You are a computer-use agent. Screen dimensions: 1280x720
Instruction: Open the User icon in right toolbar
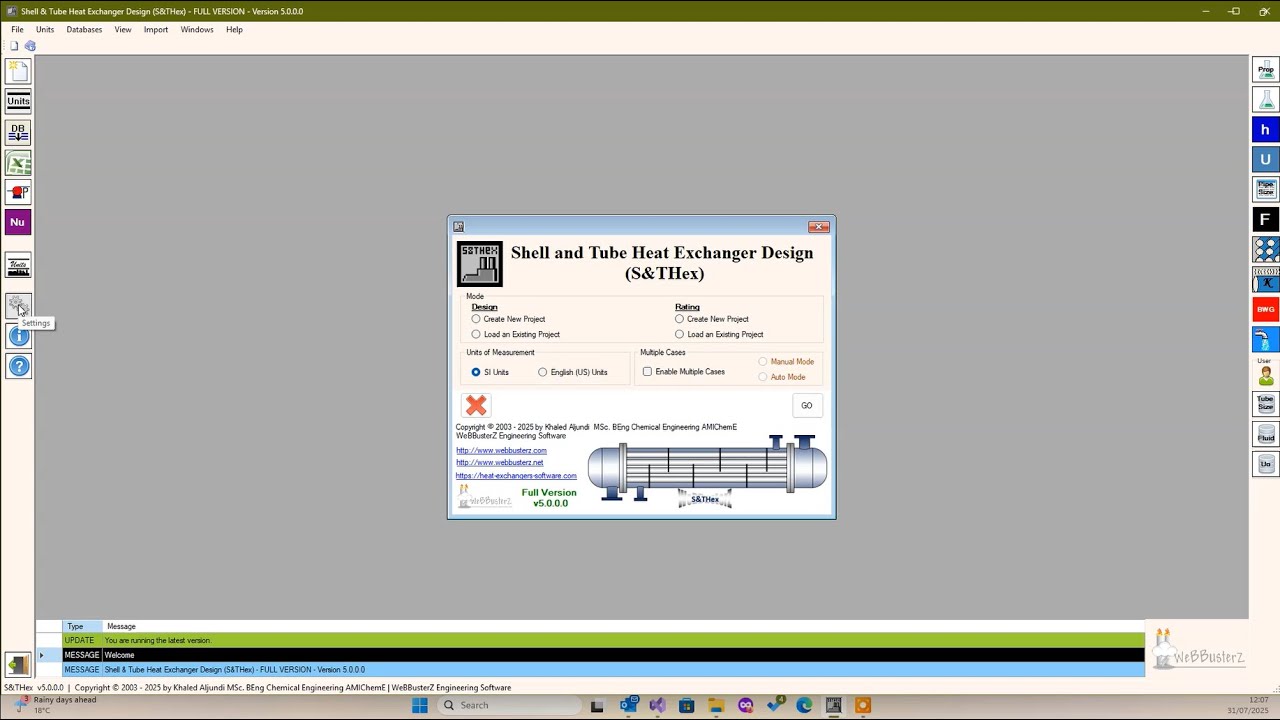pyautogui.click(x=1266, y=375)
